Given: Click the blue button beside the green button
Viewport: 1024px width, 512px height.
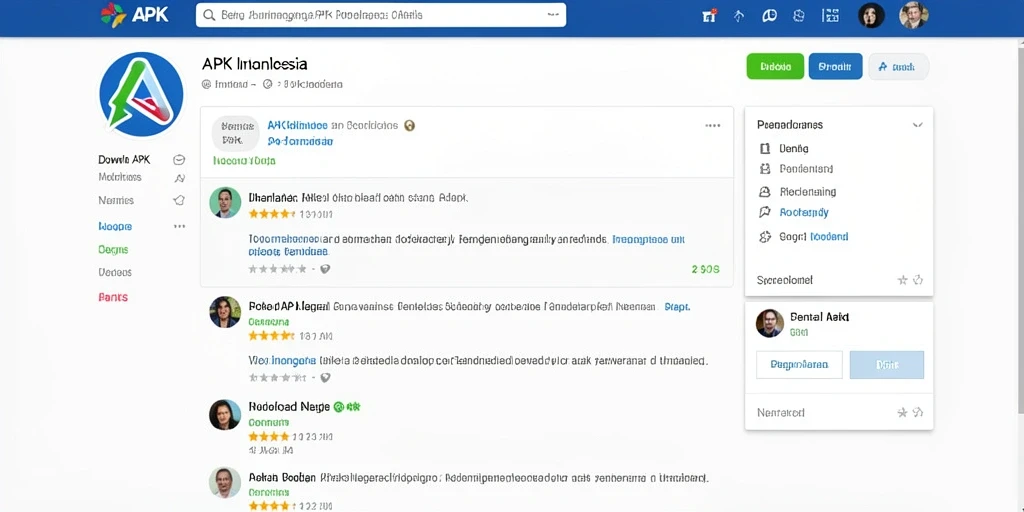Looking at the screenshot, I should tap(835, 67).
